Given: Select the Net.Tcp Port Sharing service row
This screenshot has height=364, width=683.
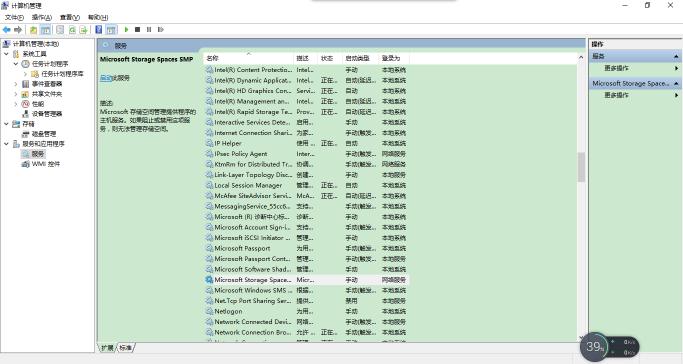Looking at the screenshot, I should [x=306, y=301].
